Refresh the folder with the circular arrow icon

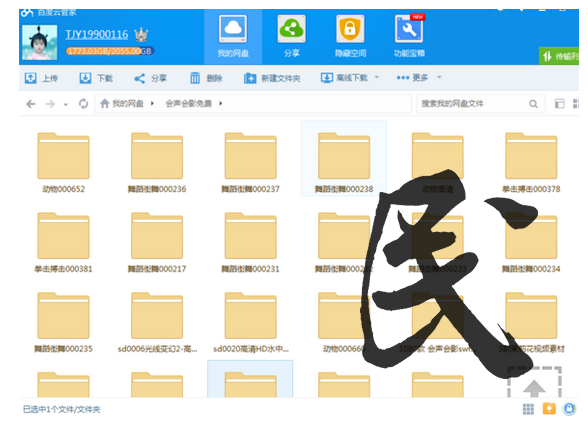(x=83, y=104)
